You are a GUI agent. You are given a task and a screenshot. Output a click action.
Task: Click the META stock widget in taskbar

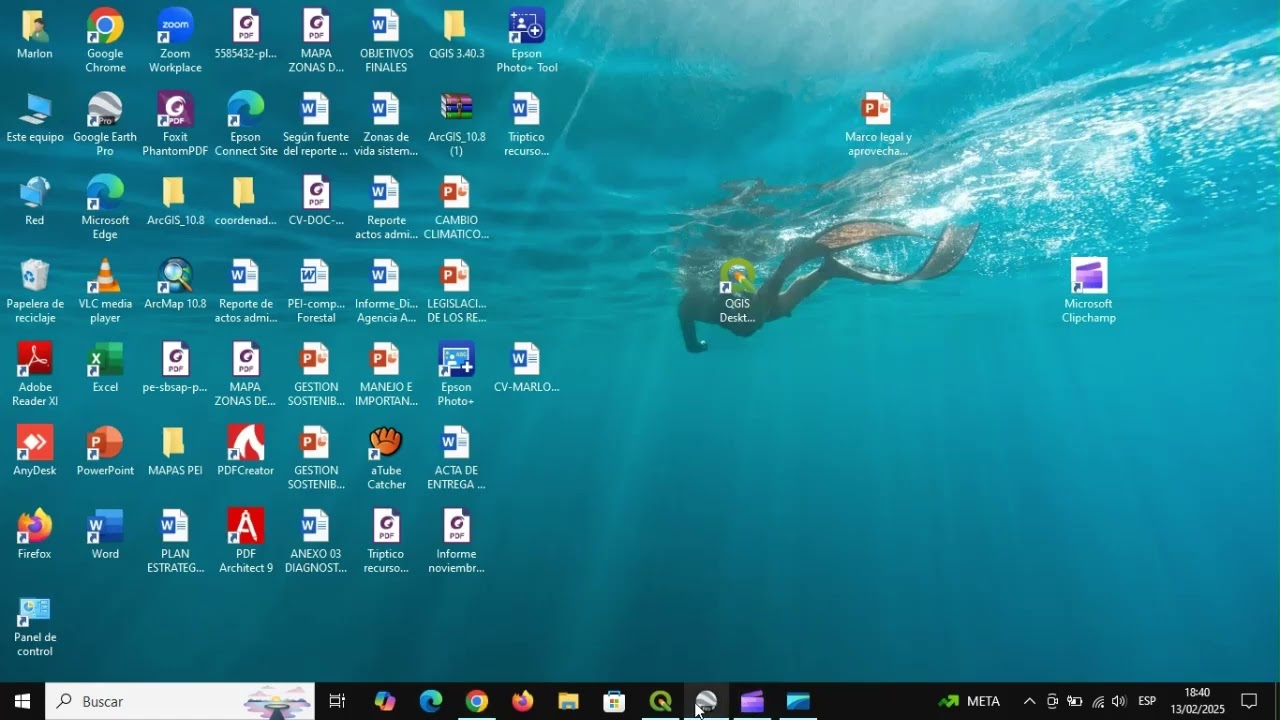pos(970,701)
